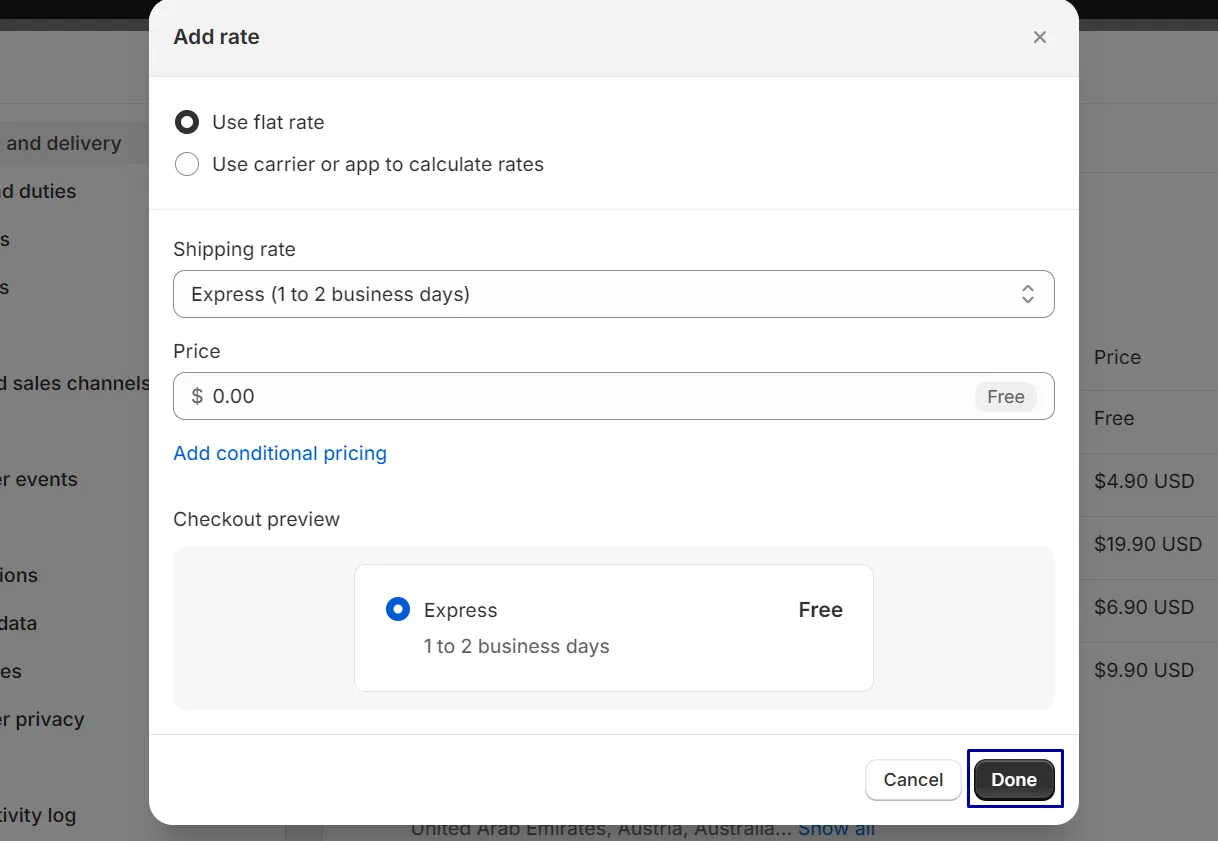Cancel the Add rate dialog

tap(913, 780)
